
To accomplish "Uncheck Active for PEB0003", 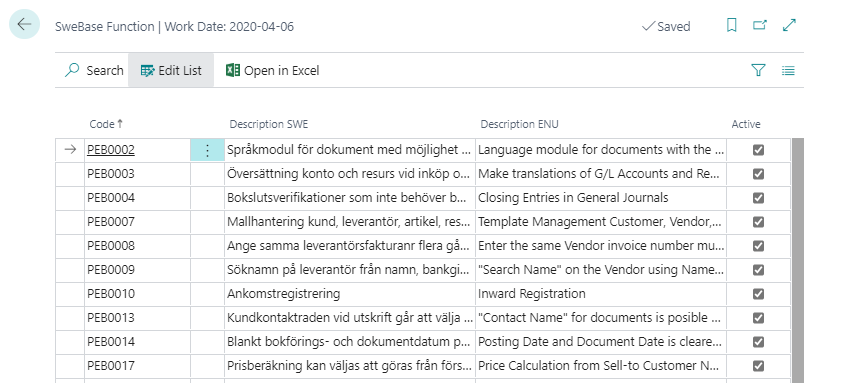I will point(758,174).
